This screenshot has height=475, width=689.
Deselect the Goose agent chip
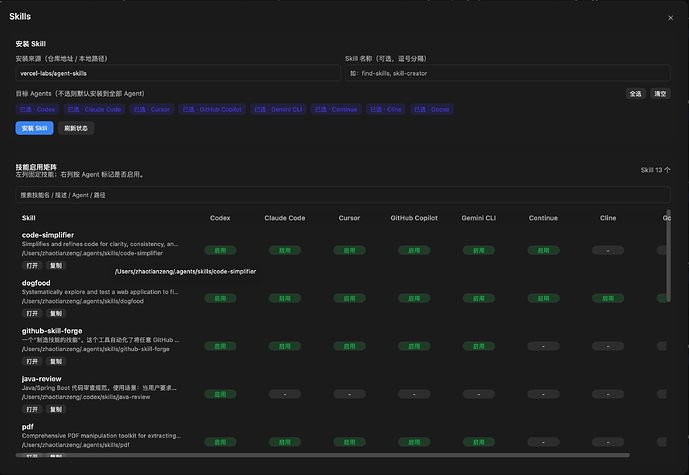point(432,109)
